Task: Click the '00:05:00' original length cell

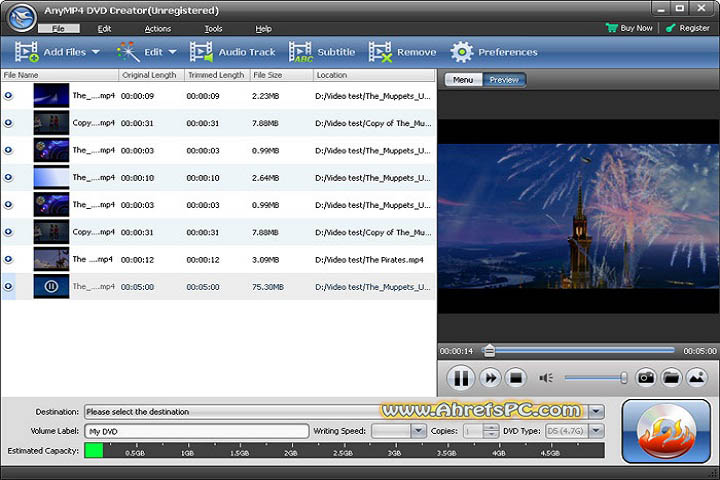Action: tap(137, 287)
